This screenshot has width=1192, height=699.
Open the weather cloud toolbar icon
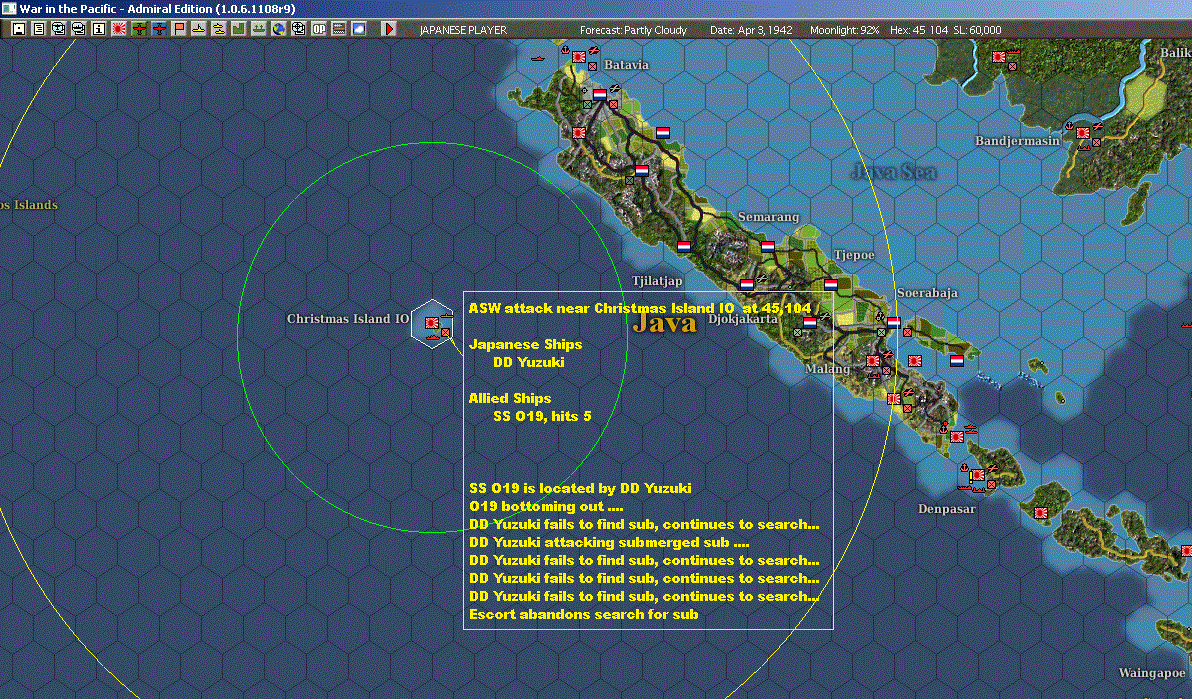point(359,29)
